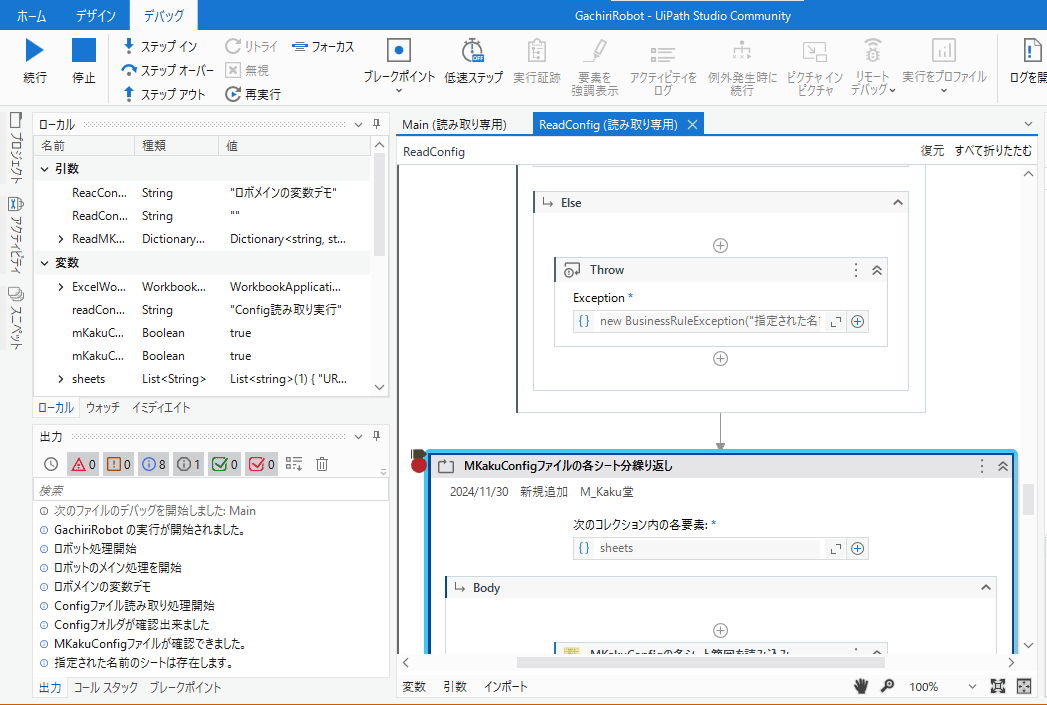The width and height of the screenshot is (1047, 705).
Task: Click the ブレークポイント icon
Action: (x=399, y=50)
